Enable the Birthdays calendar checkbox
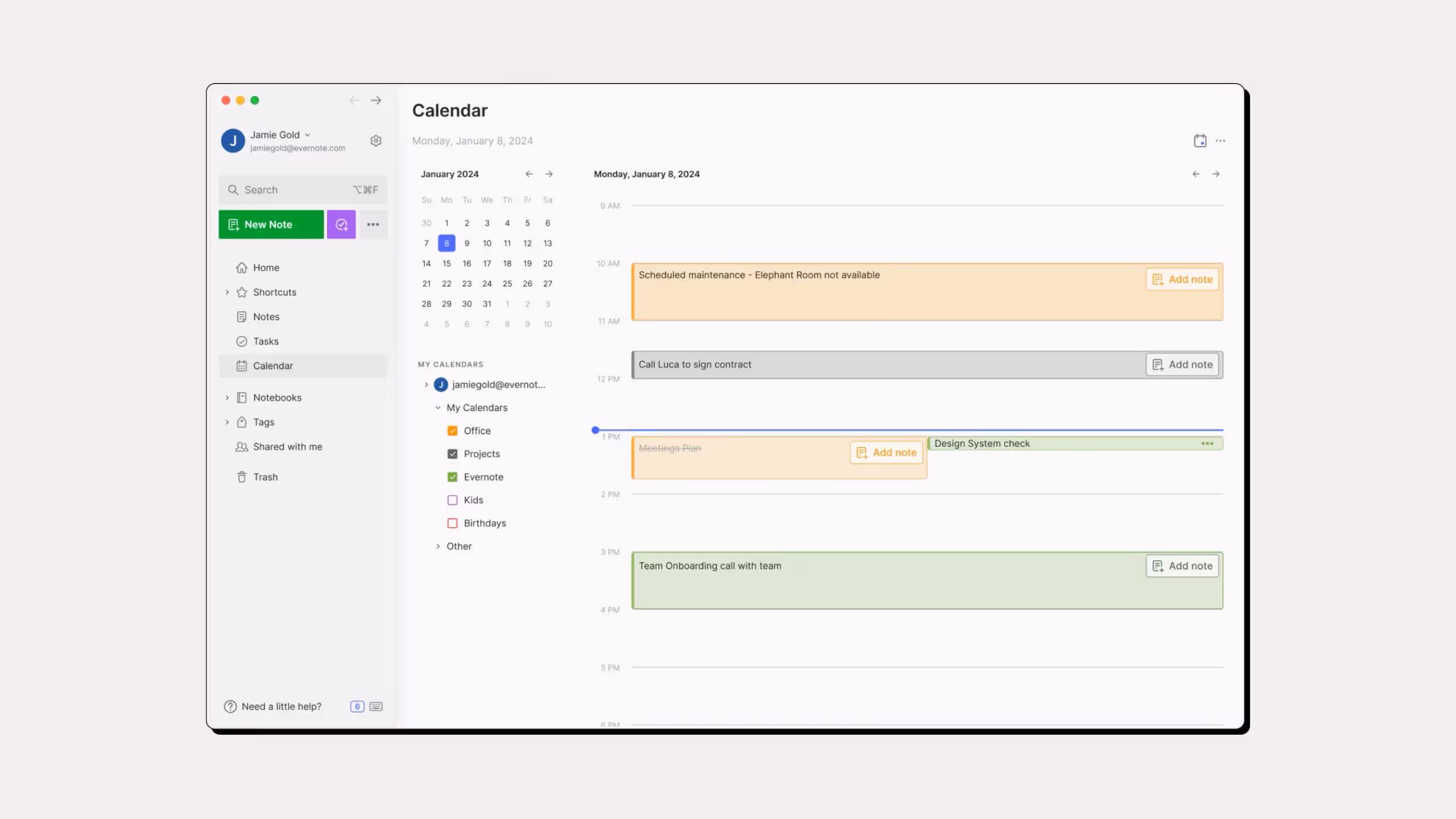The image size is (1456, 819). 452,523
